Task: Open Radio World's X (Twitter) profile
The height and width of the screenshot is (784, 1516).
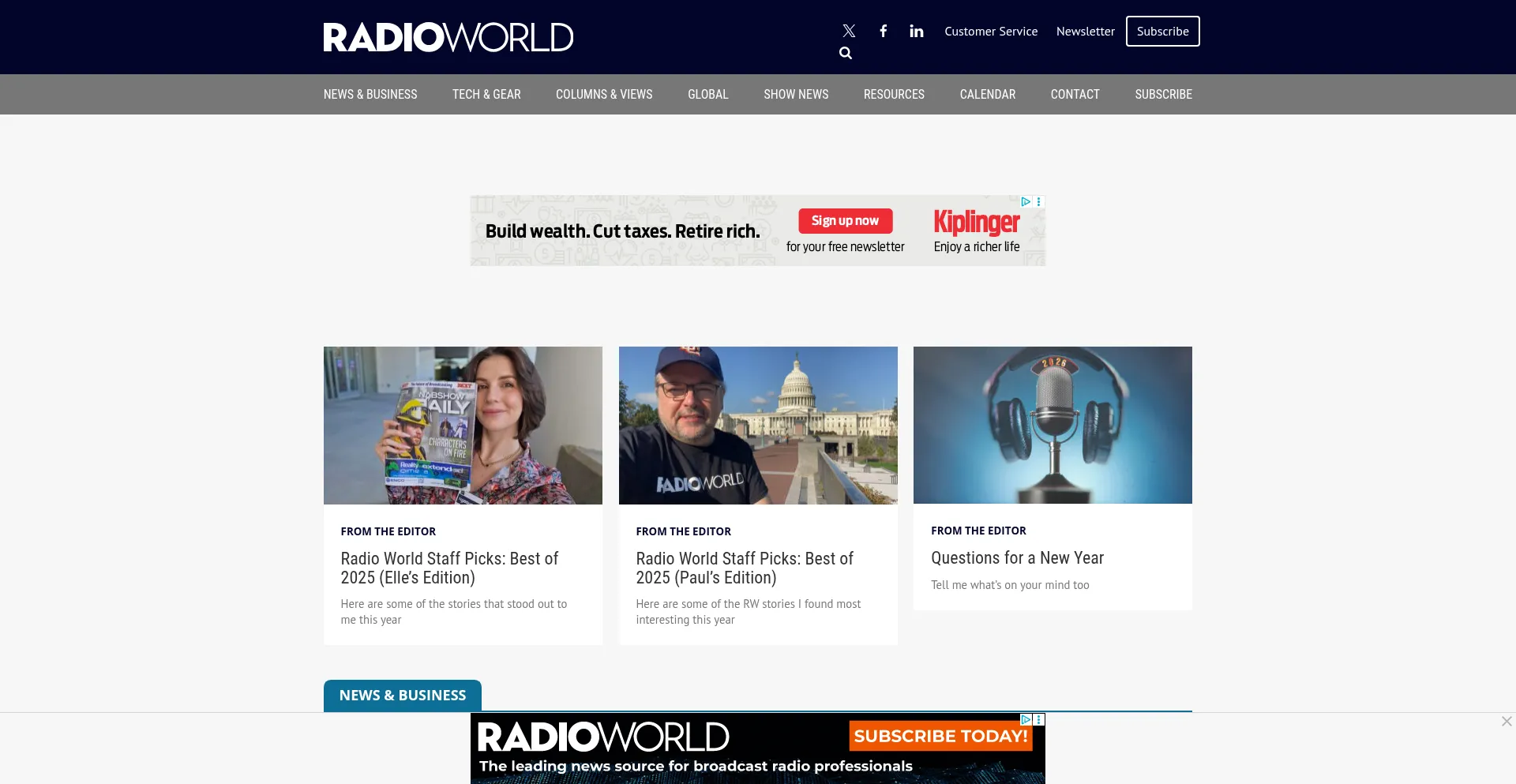Action: click(848, 31)
